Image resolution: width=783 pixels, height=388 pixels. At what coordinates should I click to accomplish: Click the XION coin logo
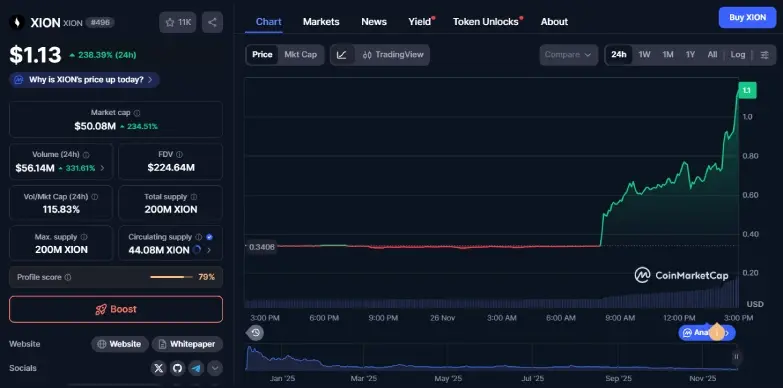click(x=17, y=22)
